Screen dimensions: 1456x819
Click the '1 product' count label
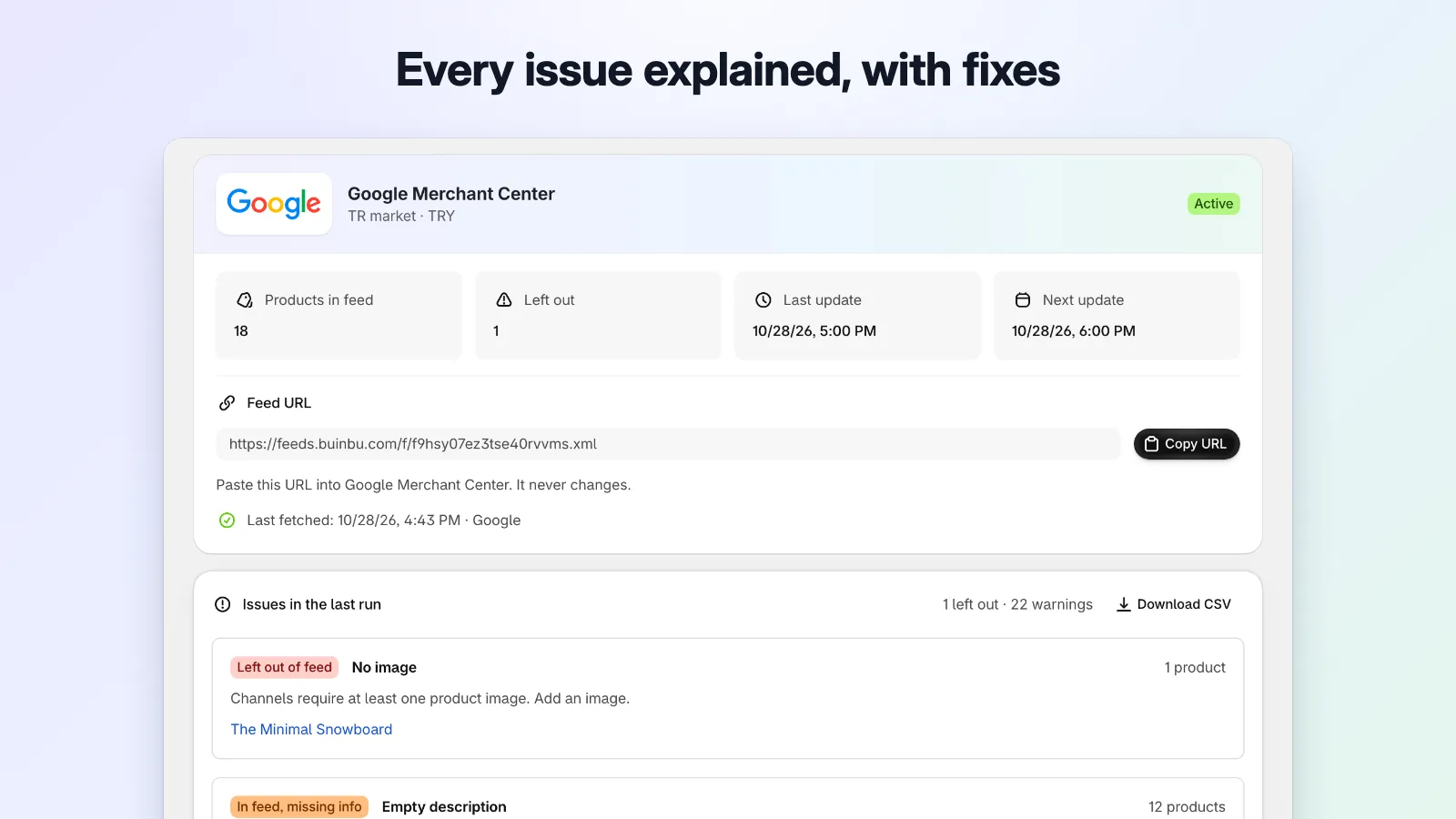coord(1195,668)
